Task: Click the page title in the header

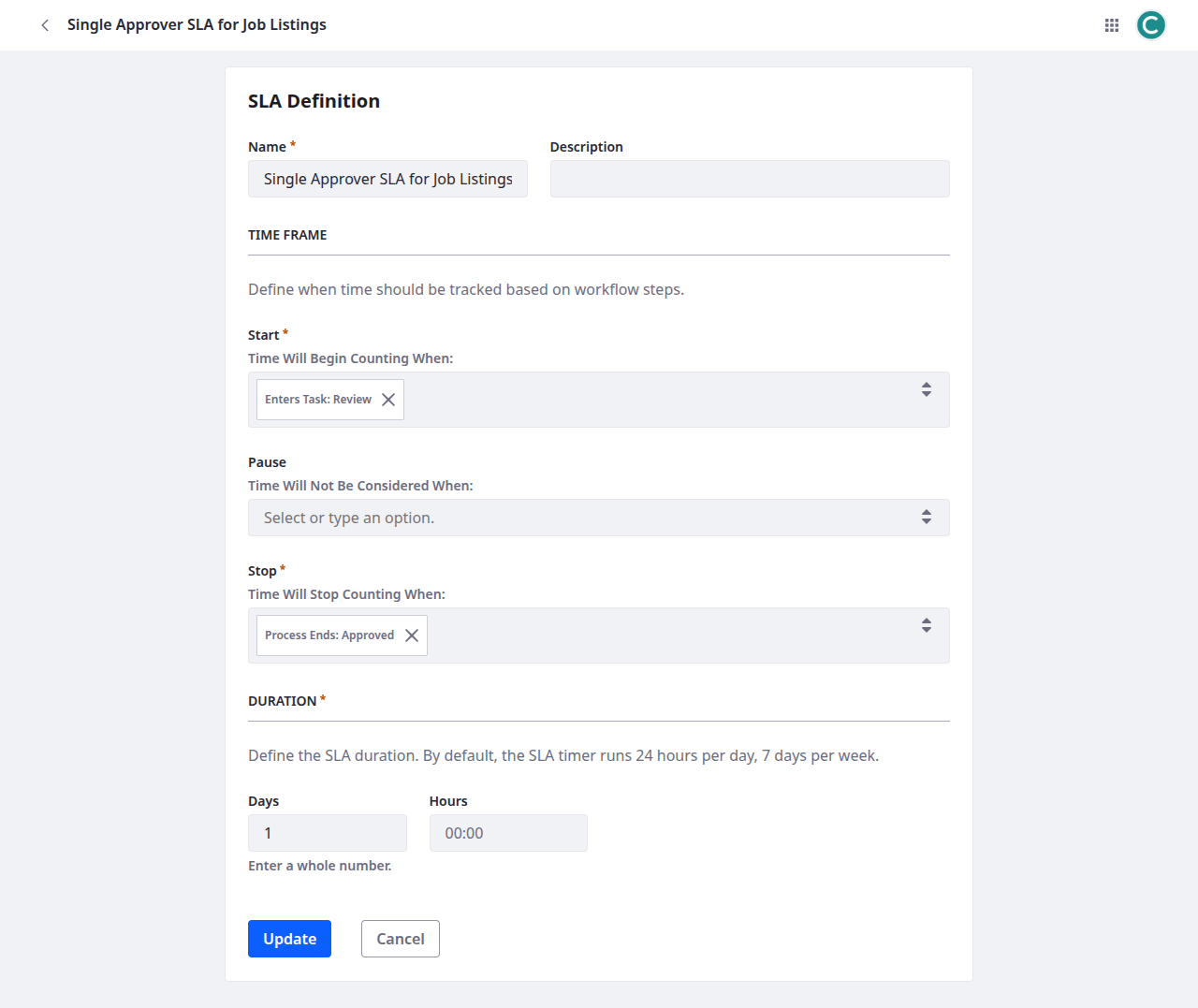Action: 197,25
